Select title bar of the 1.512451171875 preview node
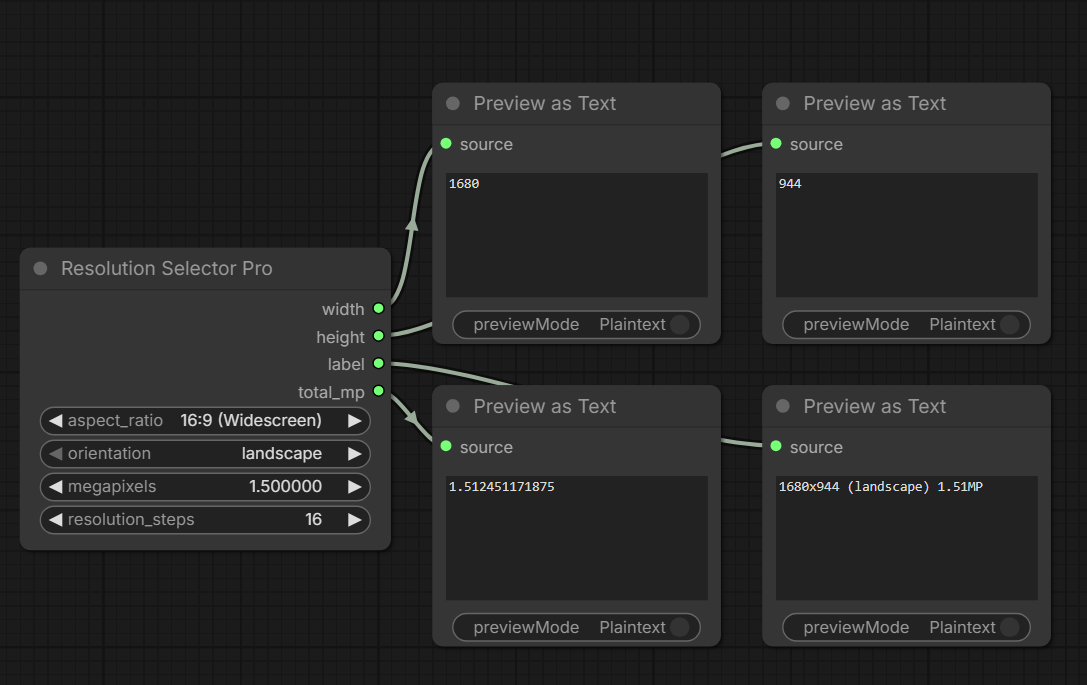Image resolution: width=1087 pixels, height=685 pixels. click(577, 407)
